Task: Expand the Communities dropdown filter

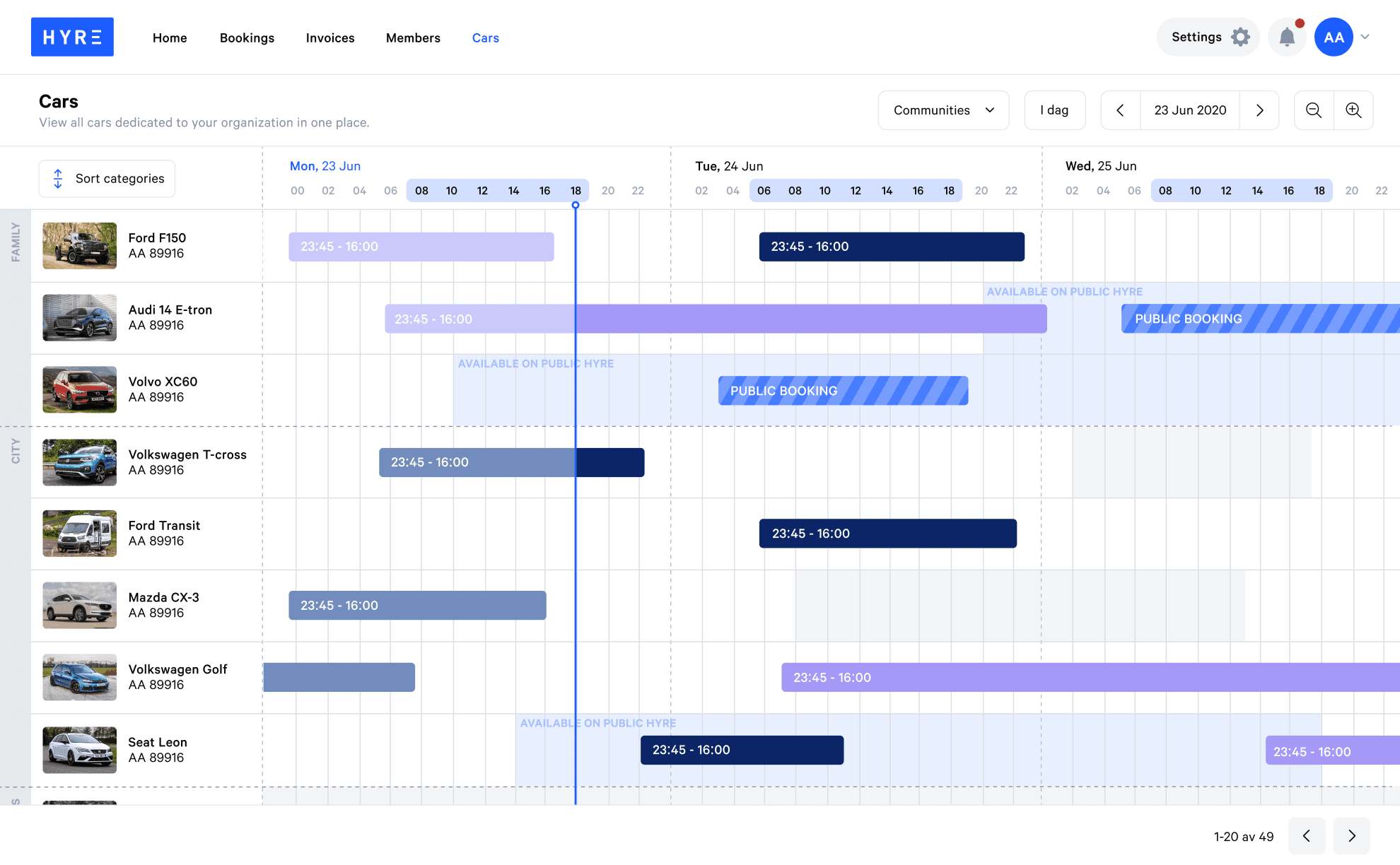Action: pyautogui.click(x=944, y=110)
